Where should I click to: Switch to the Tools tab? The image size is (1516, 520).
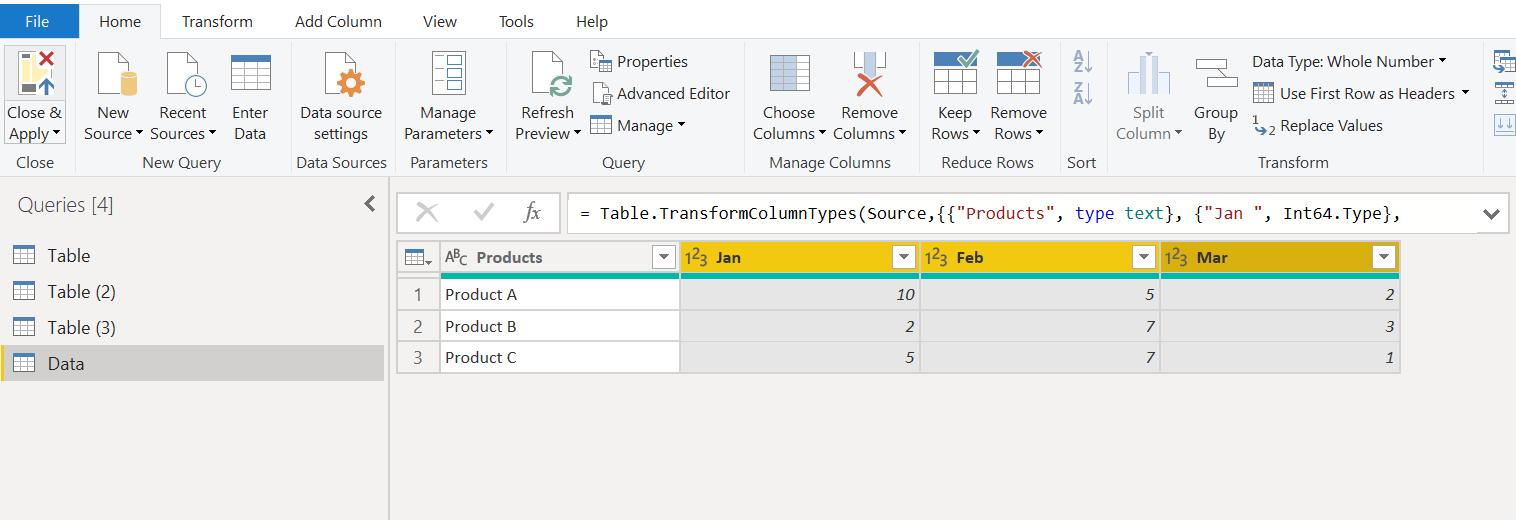[516, 21]
